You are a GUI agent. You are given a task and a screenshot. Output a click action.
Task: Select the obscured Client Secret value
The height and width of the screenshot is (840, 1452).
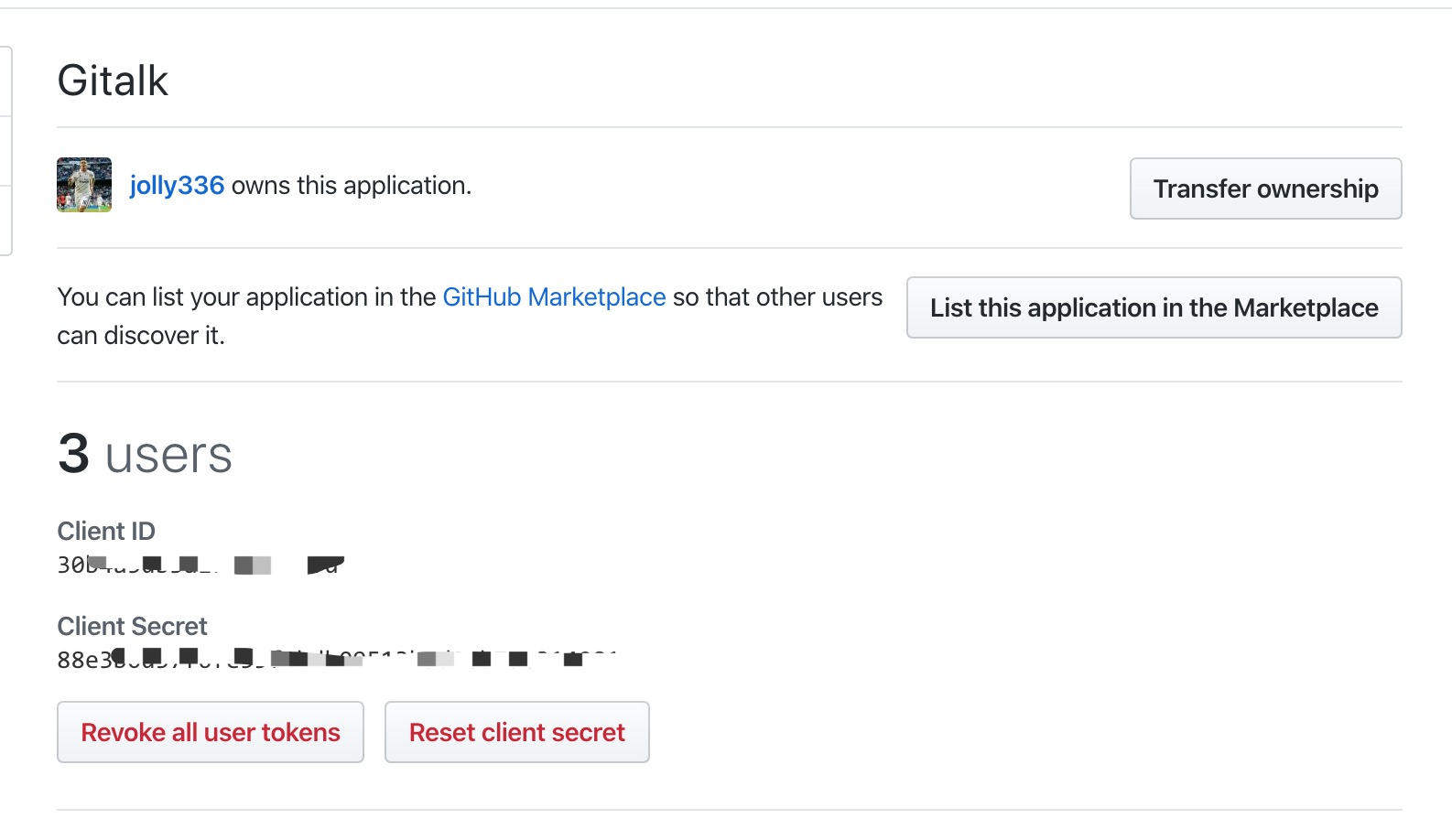pos(337,659)
